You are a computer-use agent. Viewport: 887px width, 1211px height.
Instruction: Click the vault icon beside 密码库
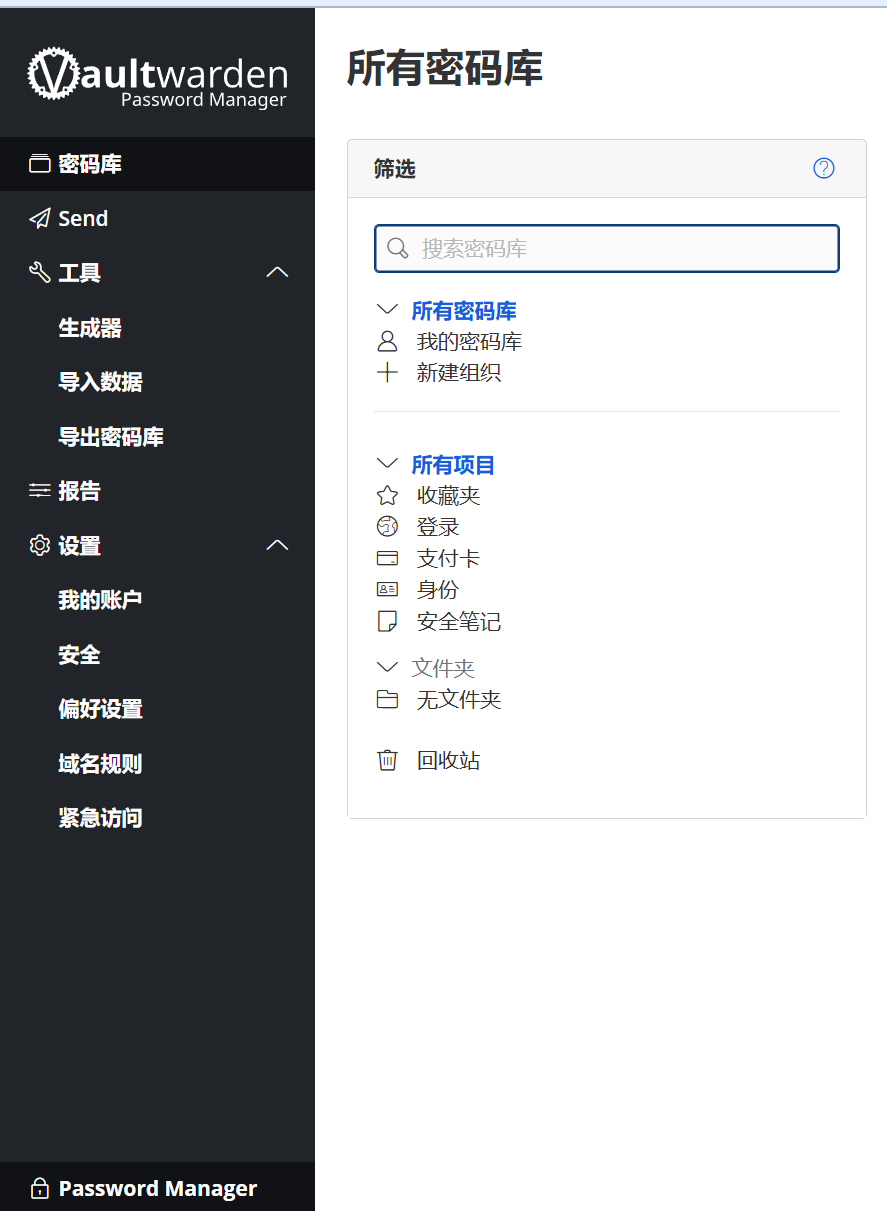[x=39, y=164]
